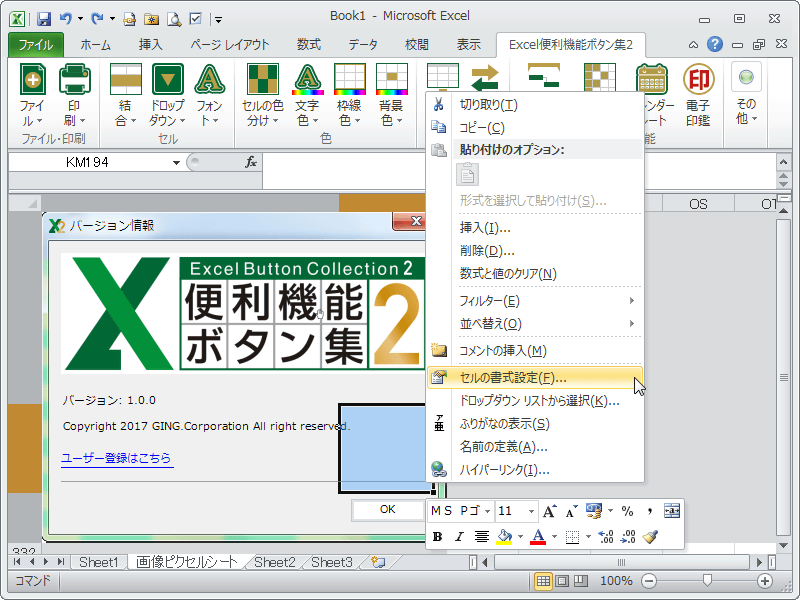
Task: Click the Name Box showing KM194
Action: (87, 163)
